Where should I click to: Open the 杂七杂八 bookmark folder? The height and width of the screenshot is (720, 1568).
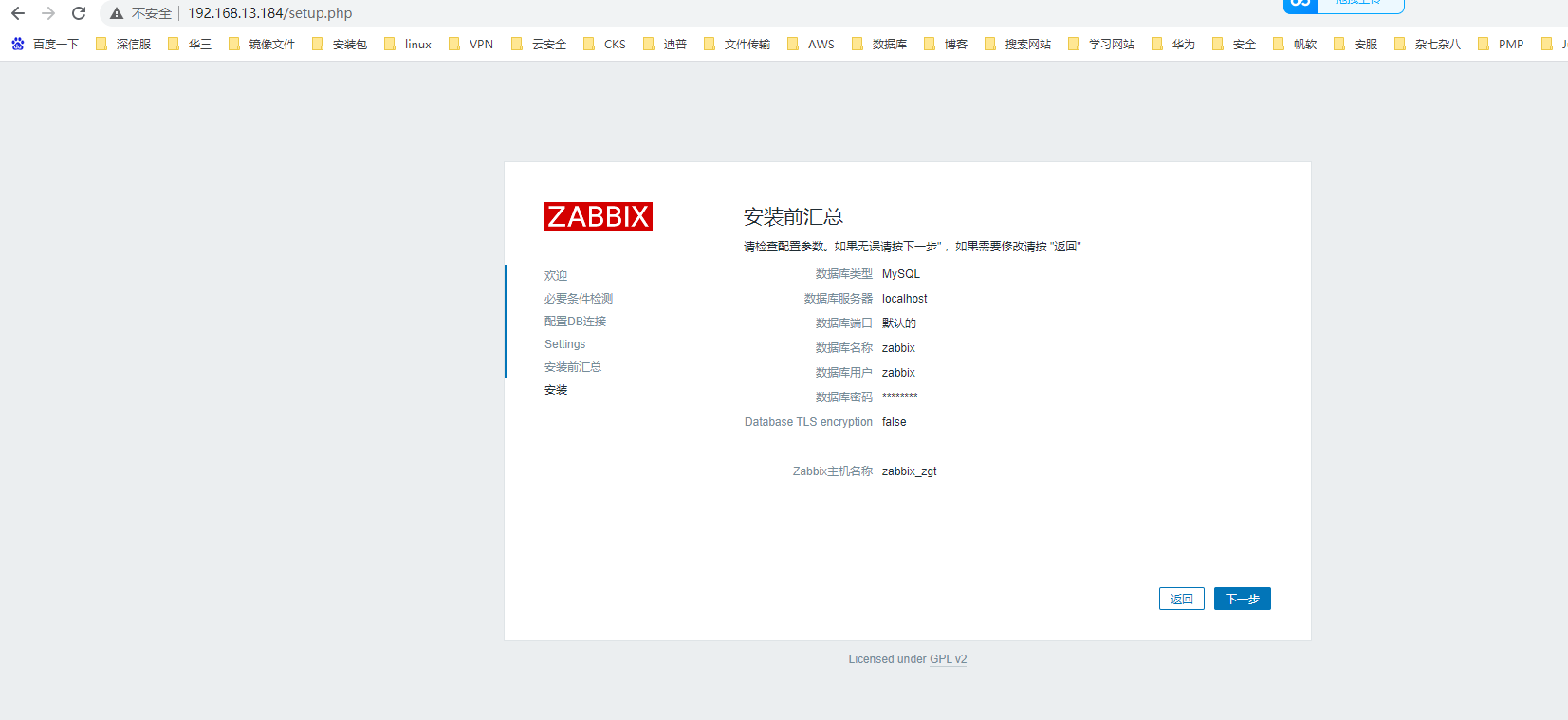(1428, 44)
